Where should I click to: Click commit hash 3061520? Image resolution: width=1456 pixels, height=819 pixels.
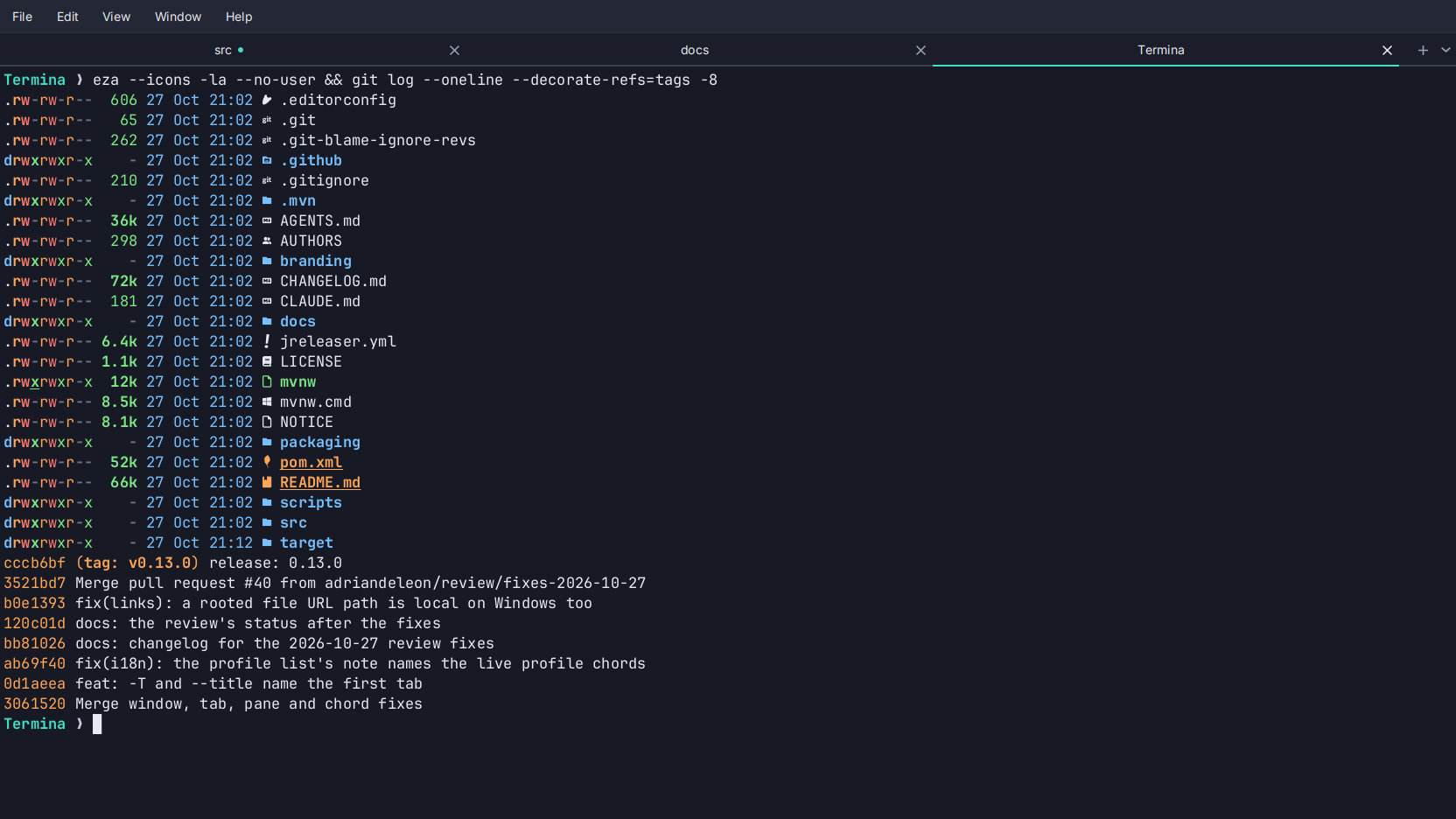(34, 704)
